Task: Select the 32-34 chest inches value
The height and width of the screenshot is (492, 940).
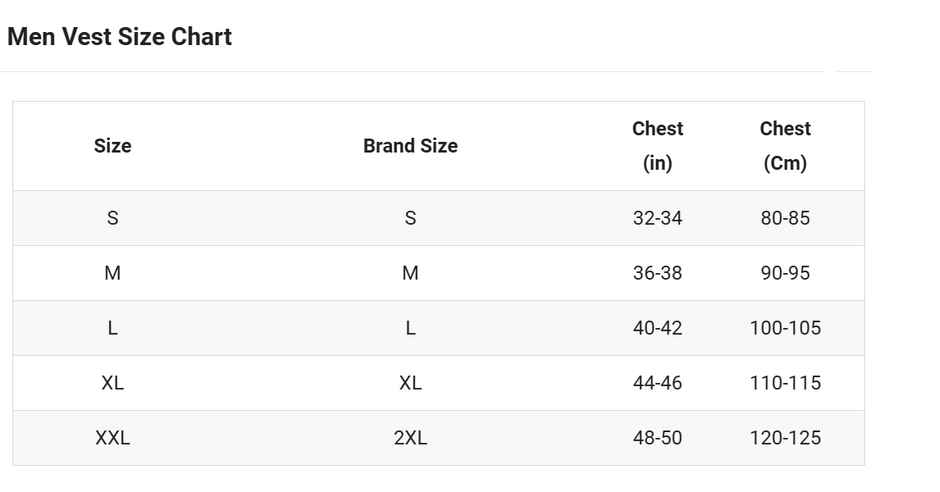Action: click(x=657, y=218)
